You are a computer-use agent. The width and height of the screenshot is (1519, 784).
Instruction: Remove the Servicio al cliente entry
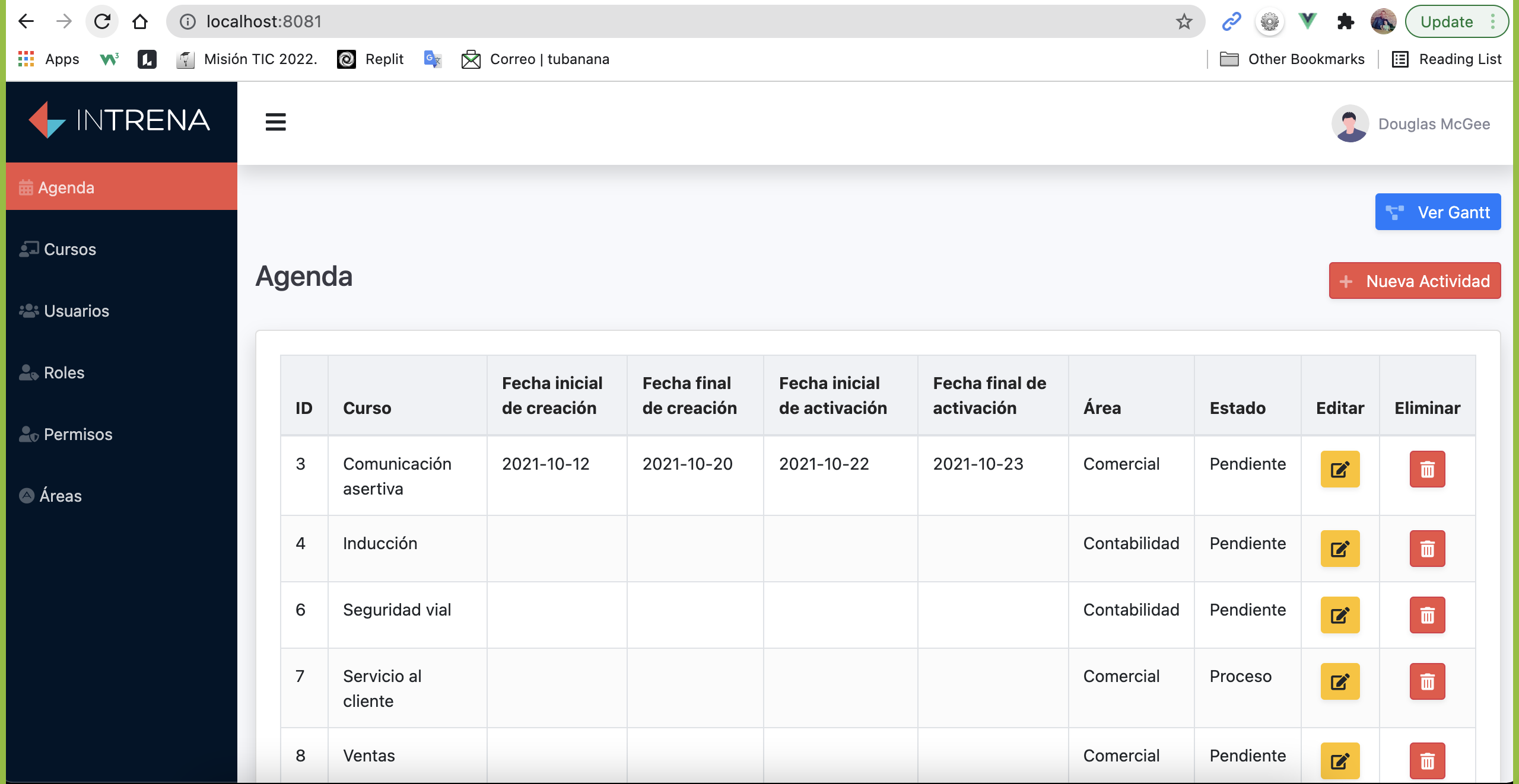[x=1426, y=681]
